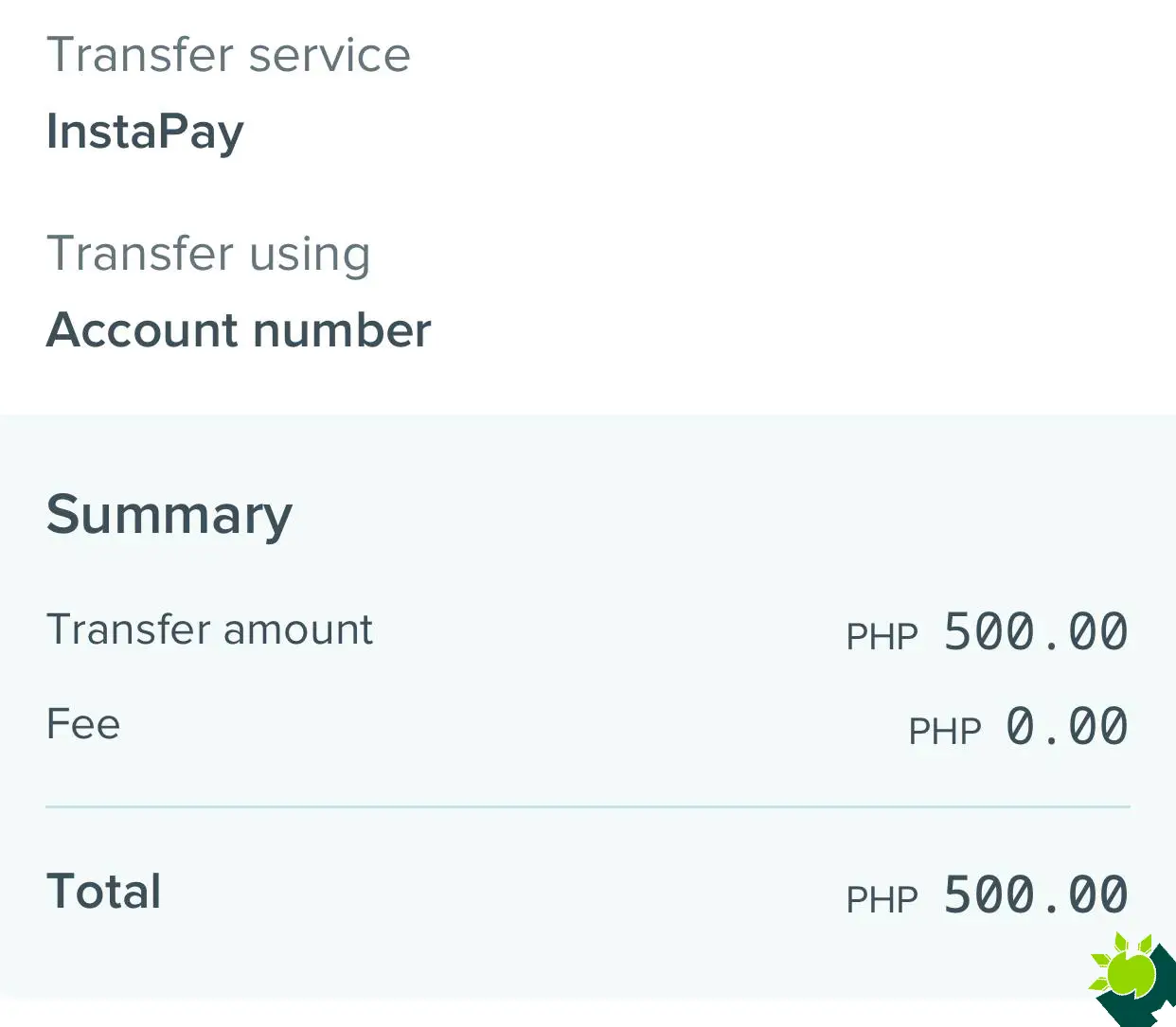The image size is (1176, 1027).
Task: Click the Summary section heading
Action: [169, 514]
